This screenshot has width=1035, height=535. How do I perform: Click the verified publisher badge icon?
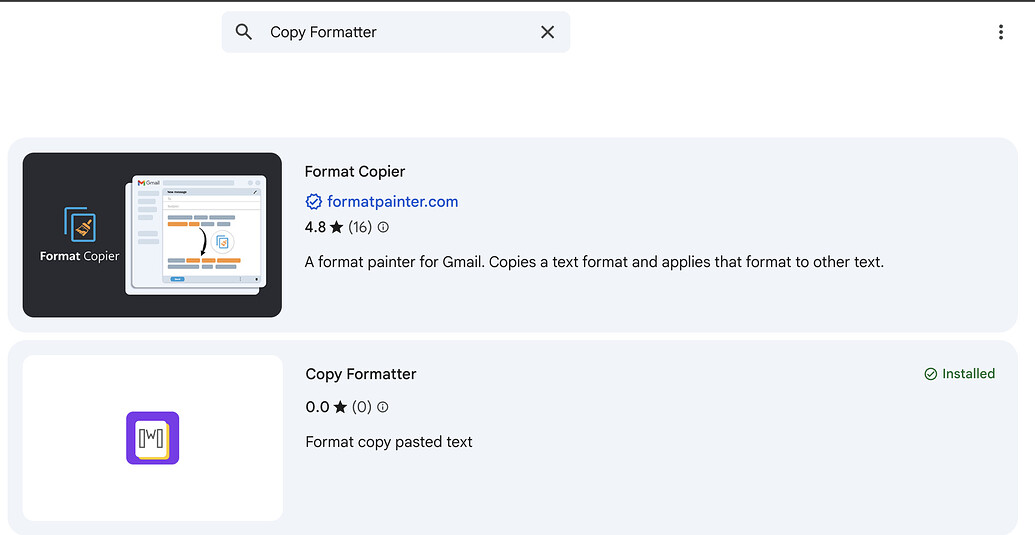[x=314, y=201]
